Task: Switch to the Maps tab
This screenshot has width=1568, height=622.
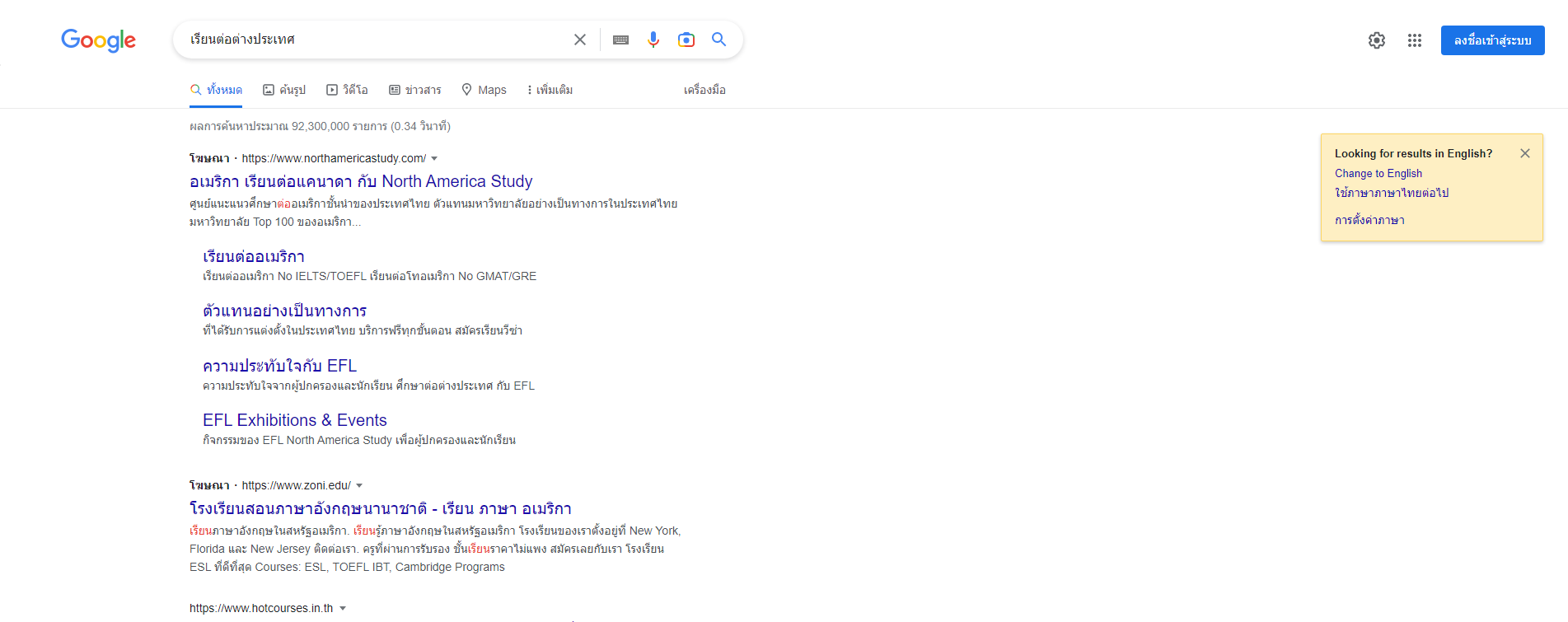Action: [x=484, y=90]
